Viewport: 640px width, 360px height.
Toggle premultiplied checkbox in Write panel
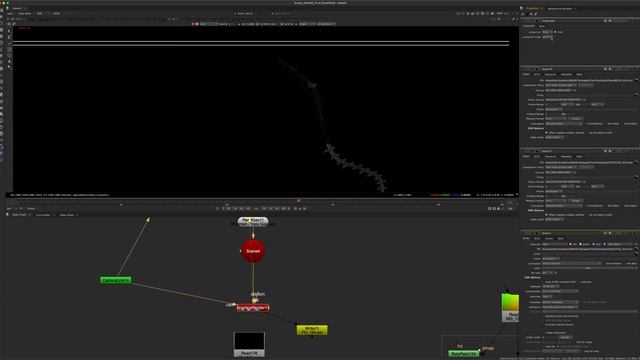point(605,263)
